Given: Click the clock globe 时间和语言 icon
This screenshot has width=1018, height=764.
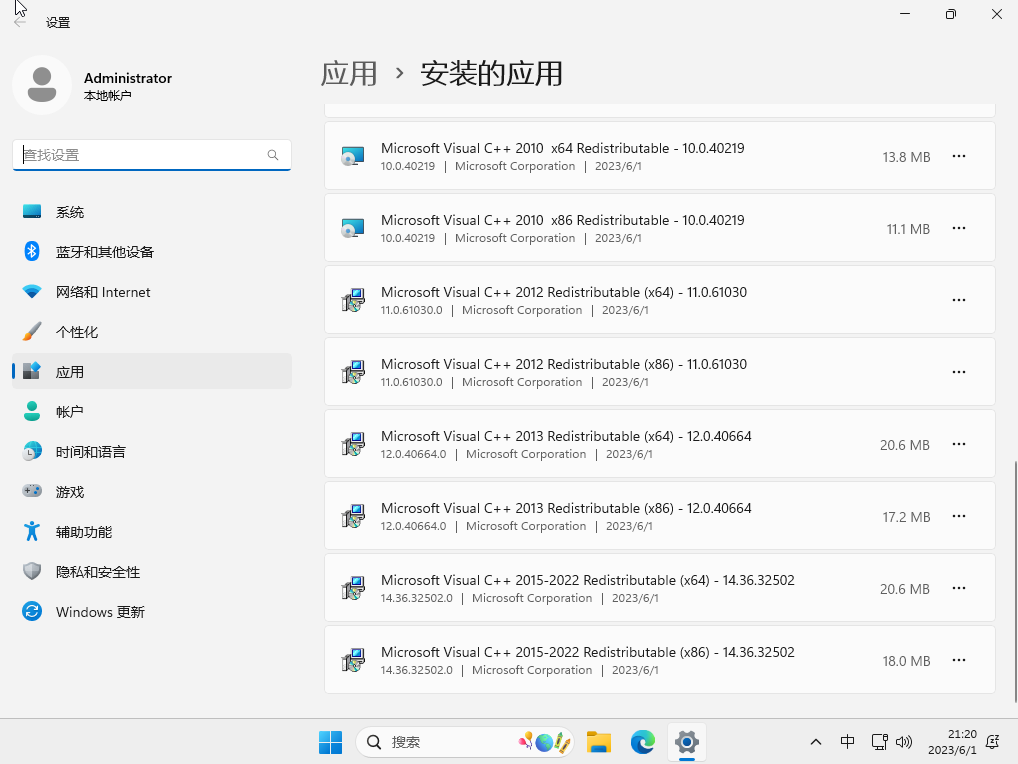Looking at the screenshot, I should (x=32, y=451).
